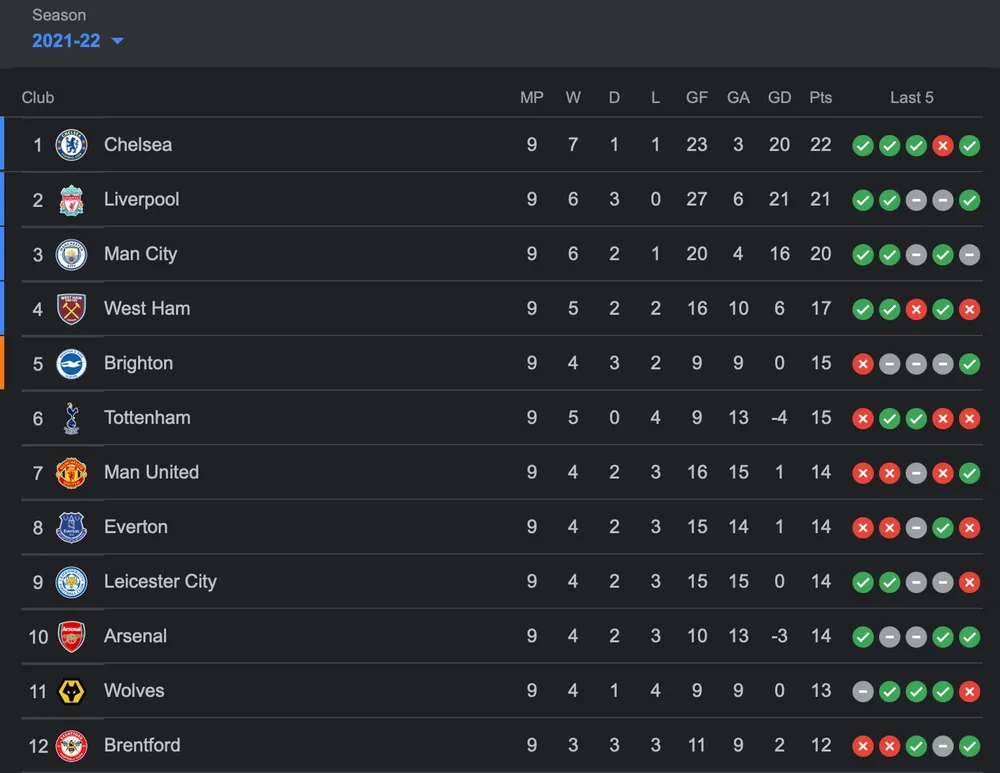
Task: Select the Everton team name
Action: click(x=136, y=527)
